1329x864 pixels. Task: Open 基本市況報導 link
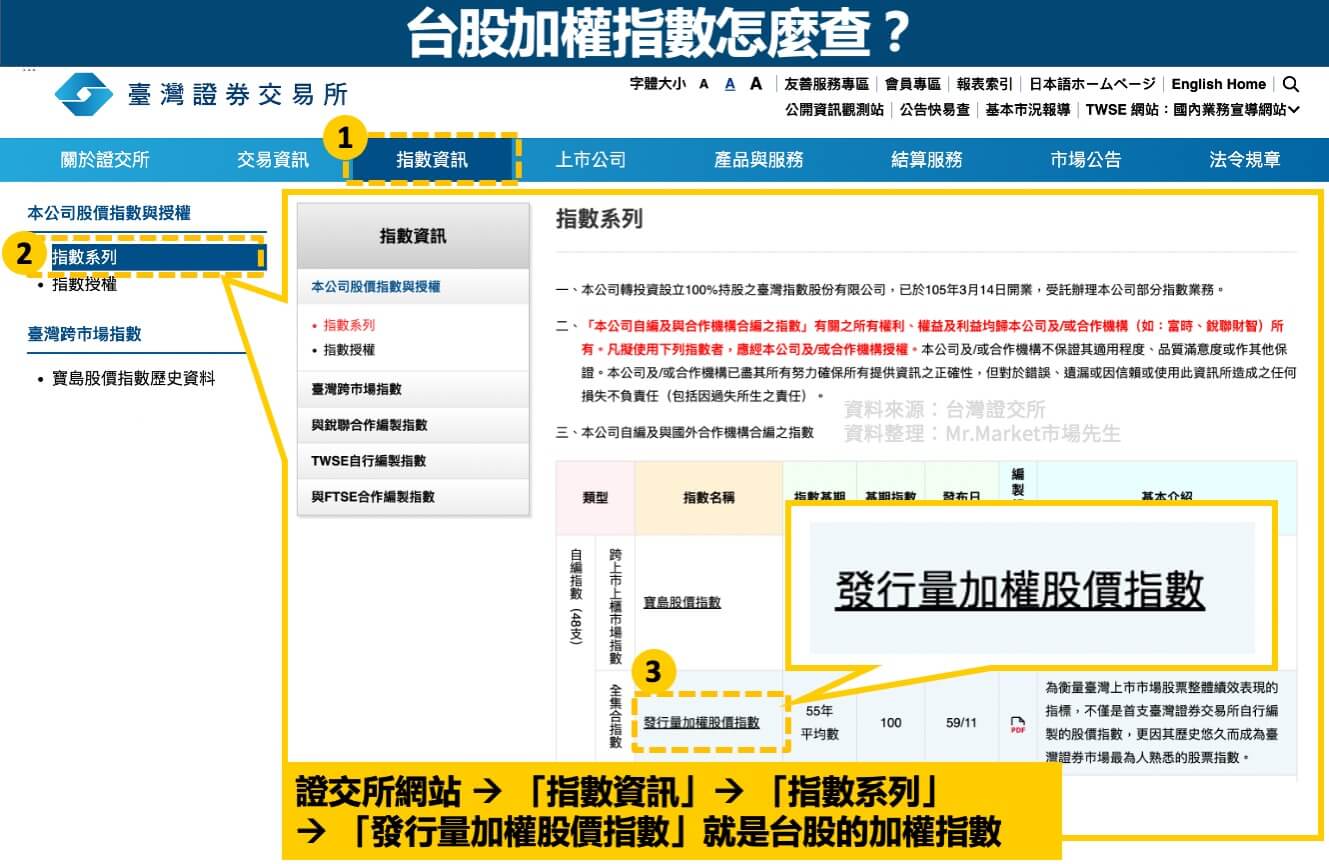(x=1027, y=110)
